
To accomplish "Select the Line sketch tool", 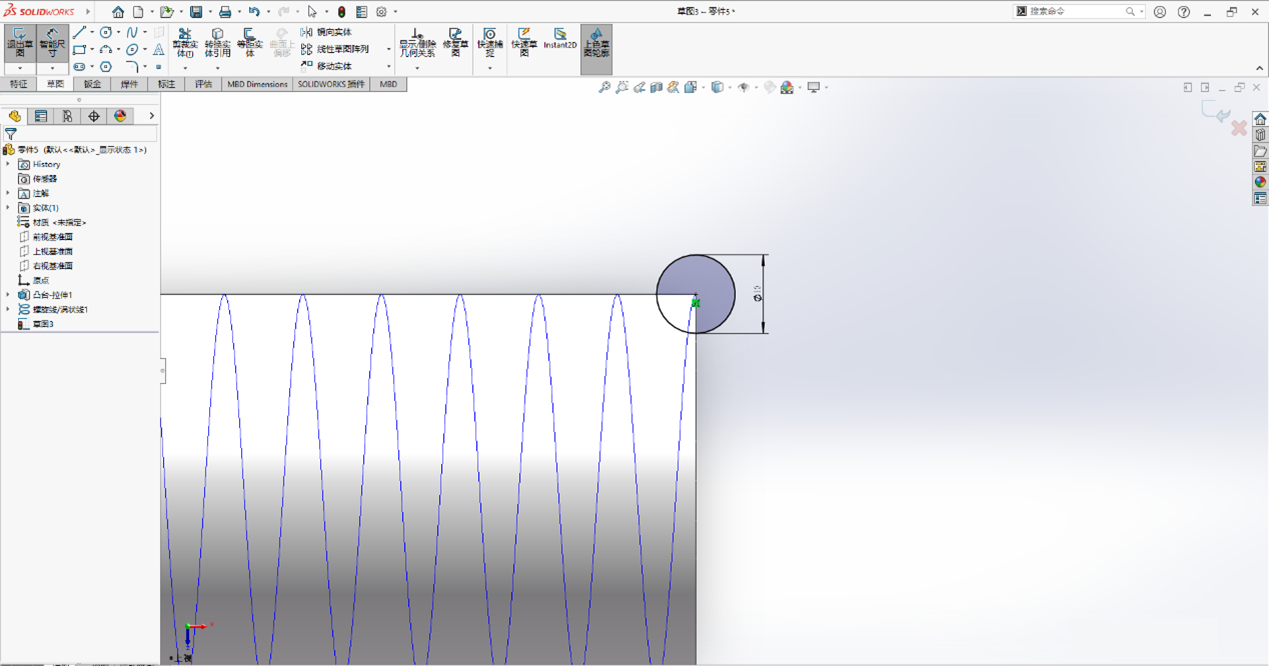I will point(80,32).
